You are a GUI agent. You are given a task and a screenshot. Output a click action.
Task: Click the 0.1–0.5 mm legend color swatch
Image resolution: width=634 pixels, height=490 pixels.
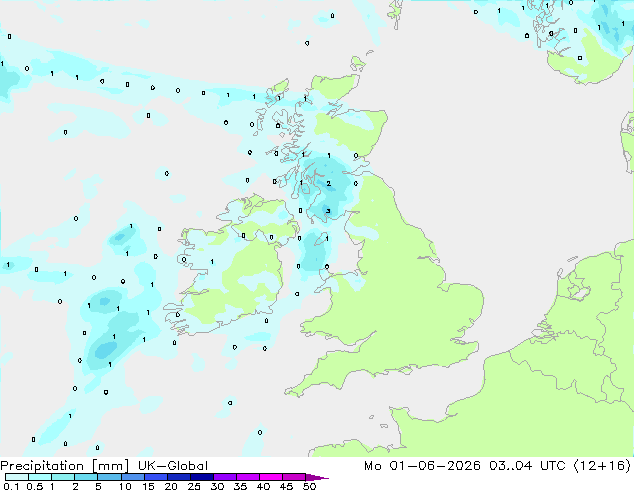point(17,477)
